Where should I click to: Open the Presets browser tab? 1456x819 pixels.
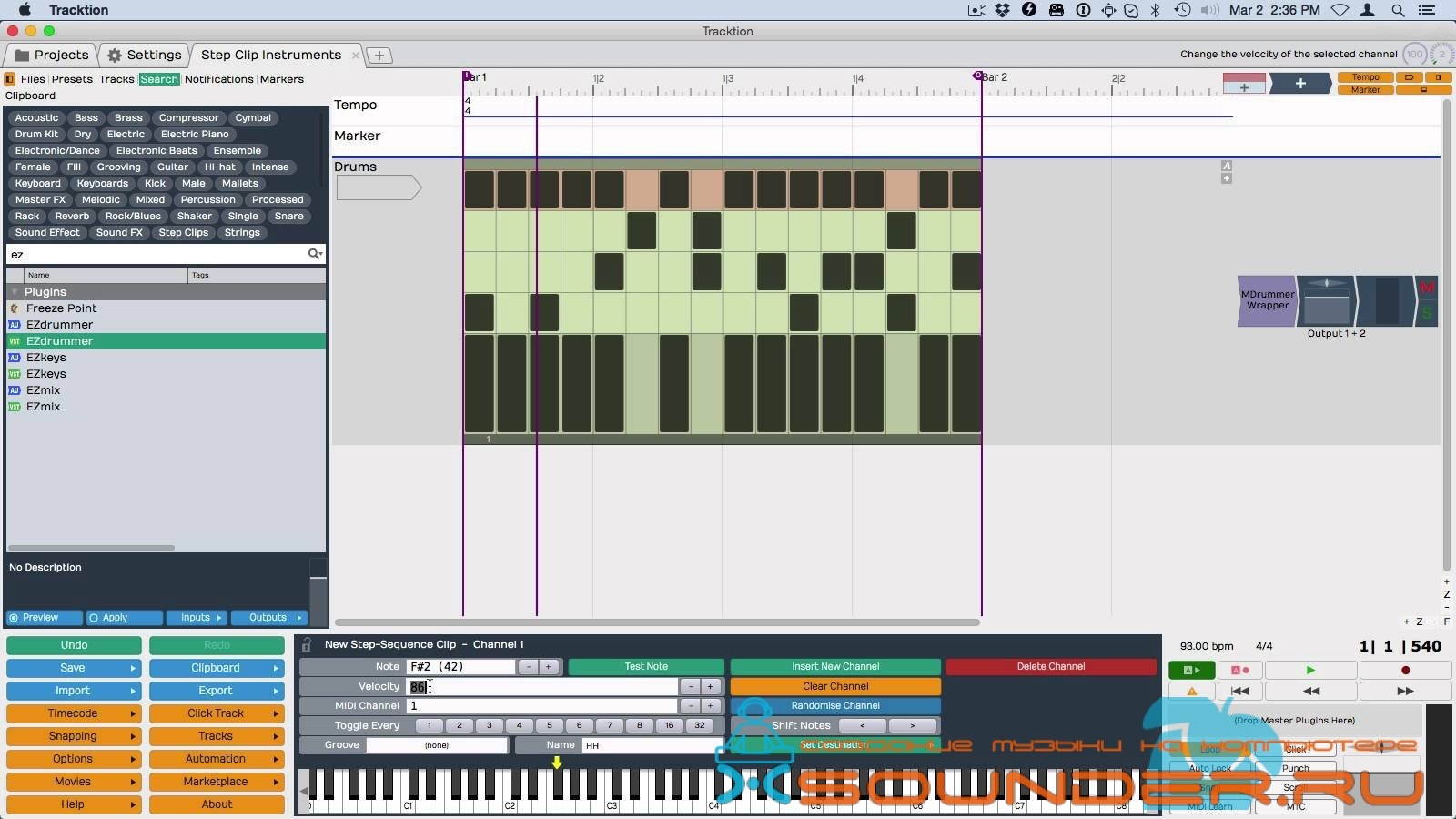click(72, 79)
